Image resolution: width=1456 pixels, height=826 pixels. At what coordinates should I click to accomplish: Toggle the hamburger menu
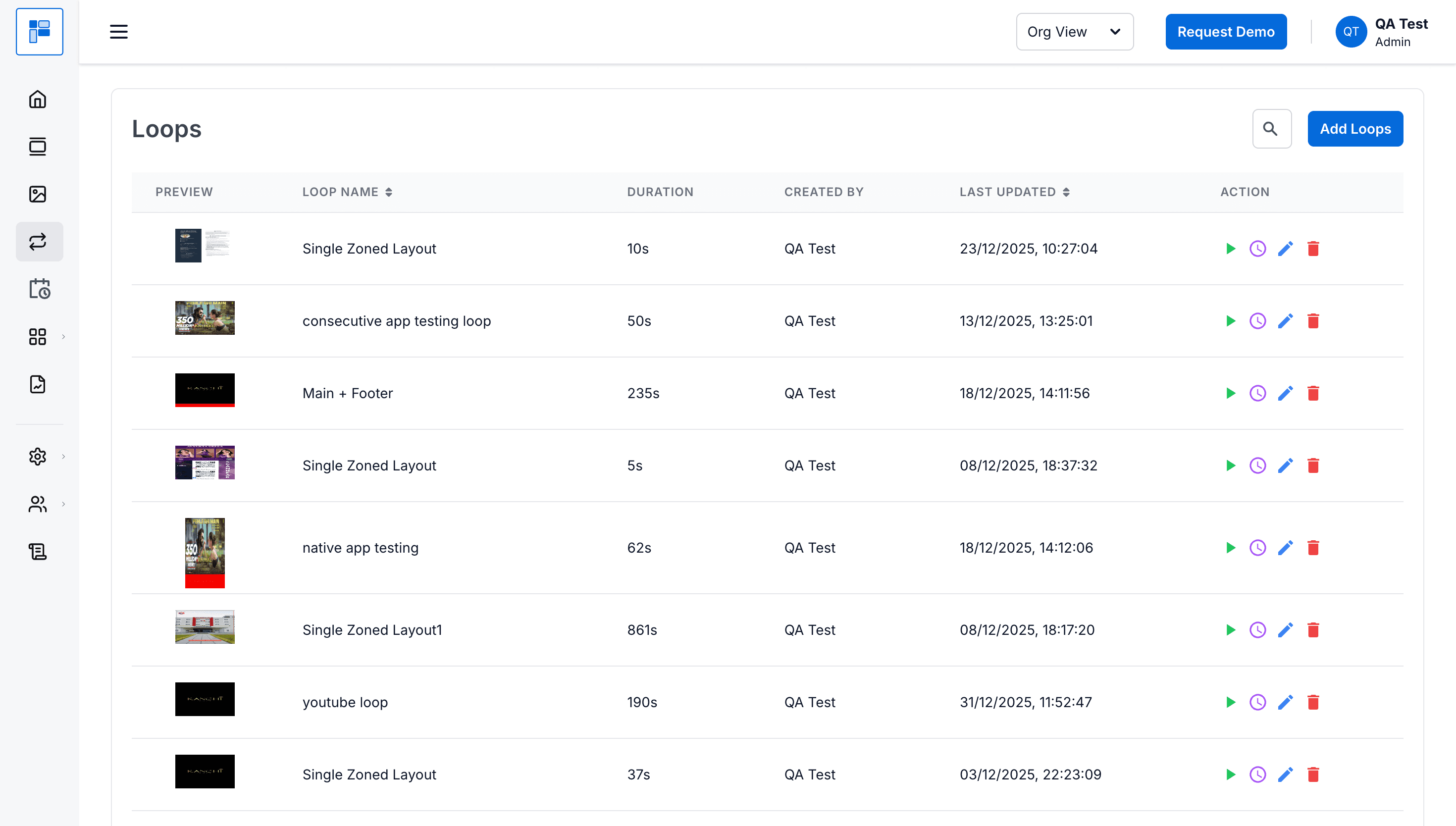pos(118,32)
